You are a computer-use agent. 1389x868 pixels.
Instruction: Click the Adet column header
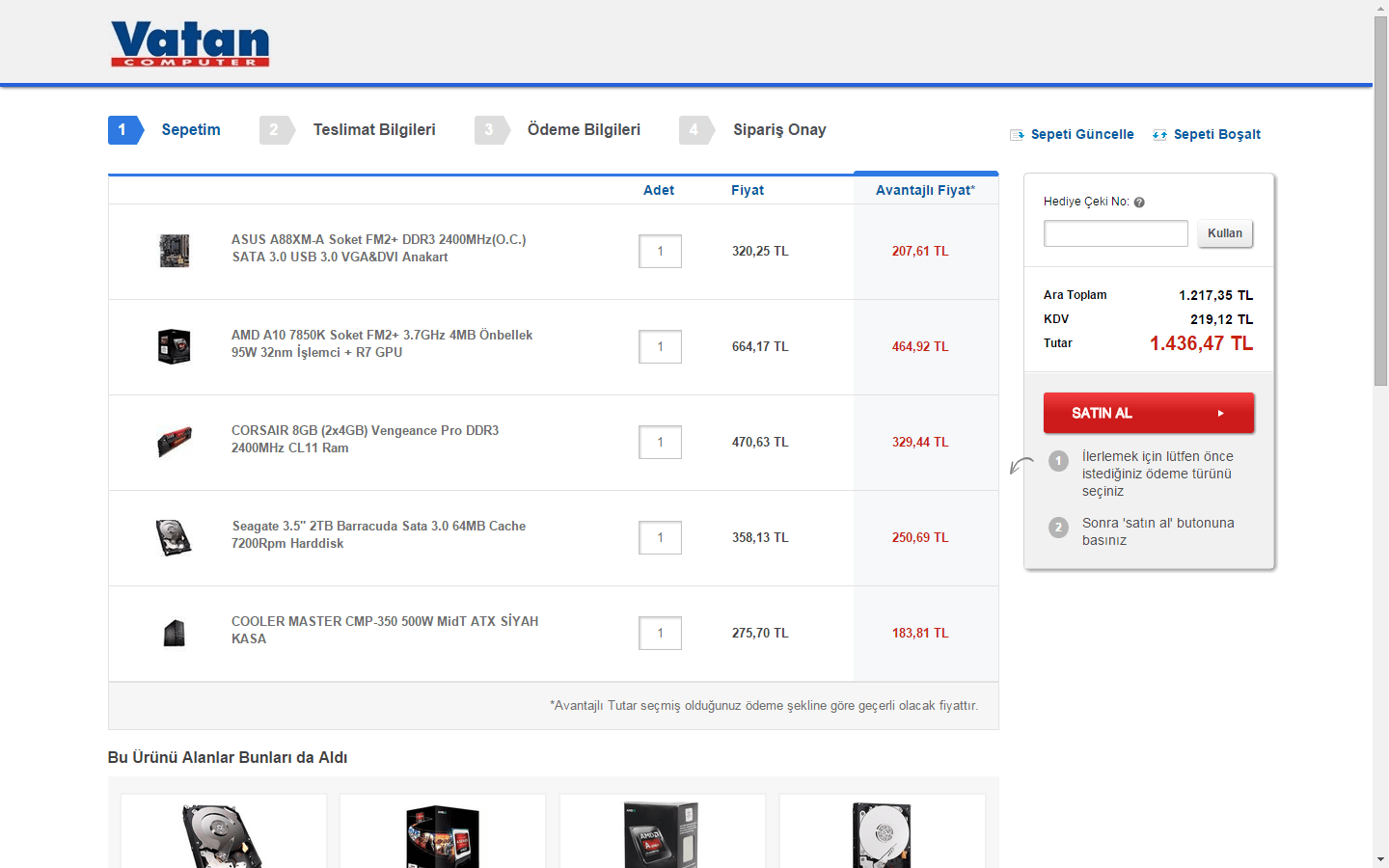click(659, 191)
